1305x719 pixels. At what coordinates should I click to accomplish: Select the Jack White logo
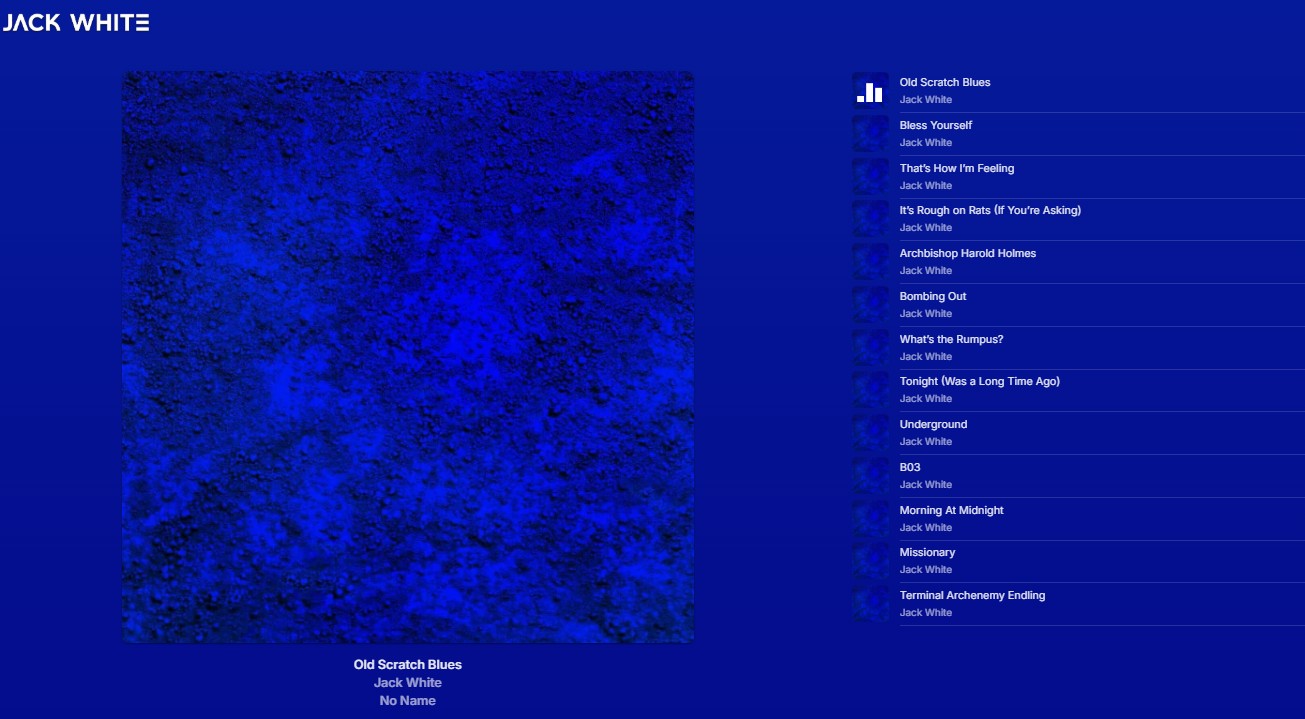pyautogui.click(x=75, y=22)
